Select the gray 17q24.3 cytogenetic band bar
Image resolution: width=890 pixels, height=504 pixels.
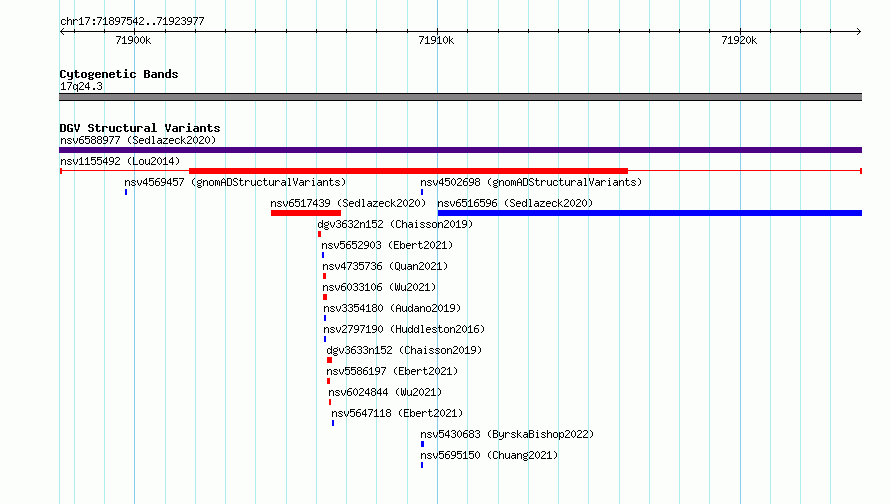click(x=460, y=97)
